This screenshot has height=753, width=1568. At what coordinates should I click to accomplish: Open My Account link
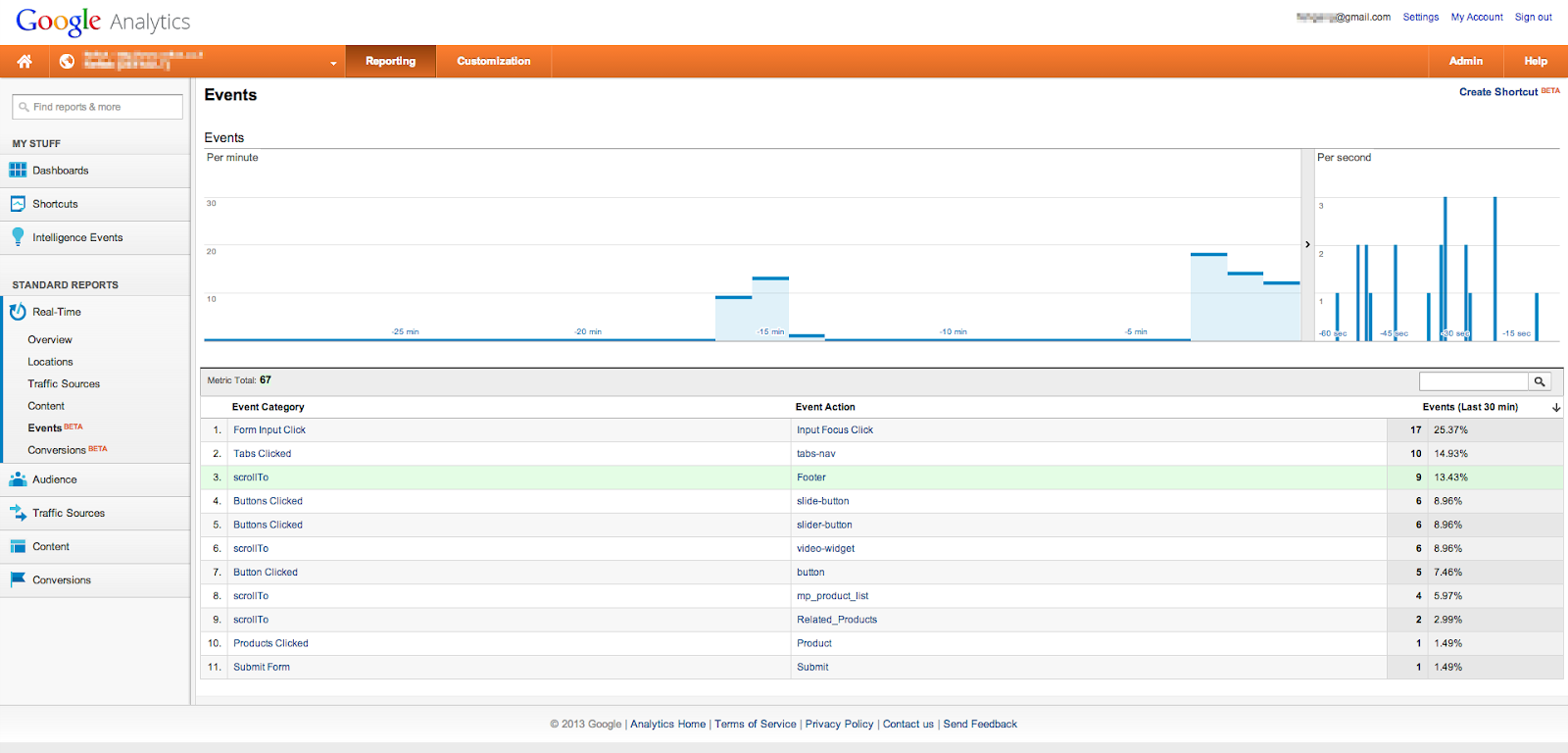[x=1477, y=17]
